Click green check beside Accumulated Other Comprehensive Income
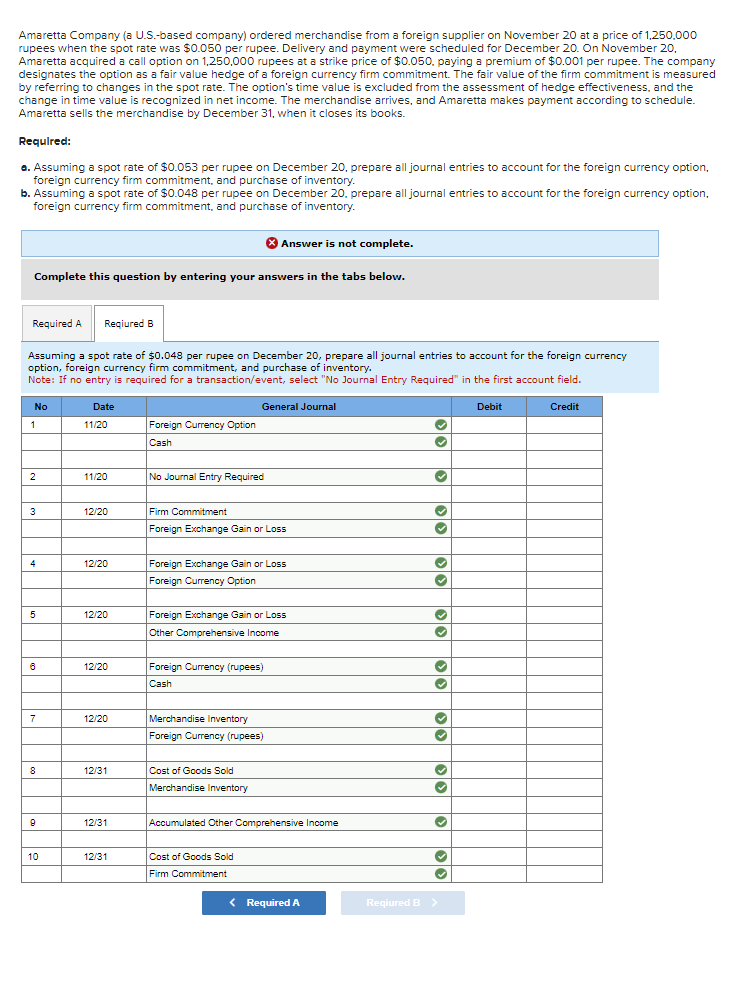The width and height of the screenshot is (740, 989). (441, 822)
